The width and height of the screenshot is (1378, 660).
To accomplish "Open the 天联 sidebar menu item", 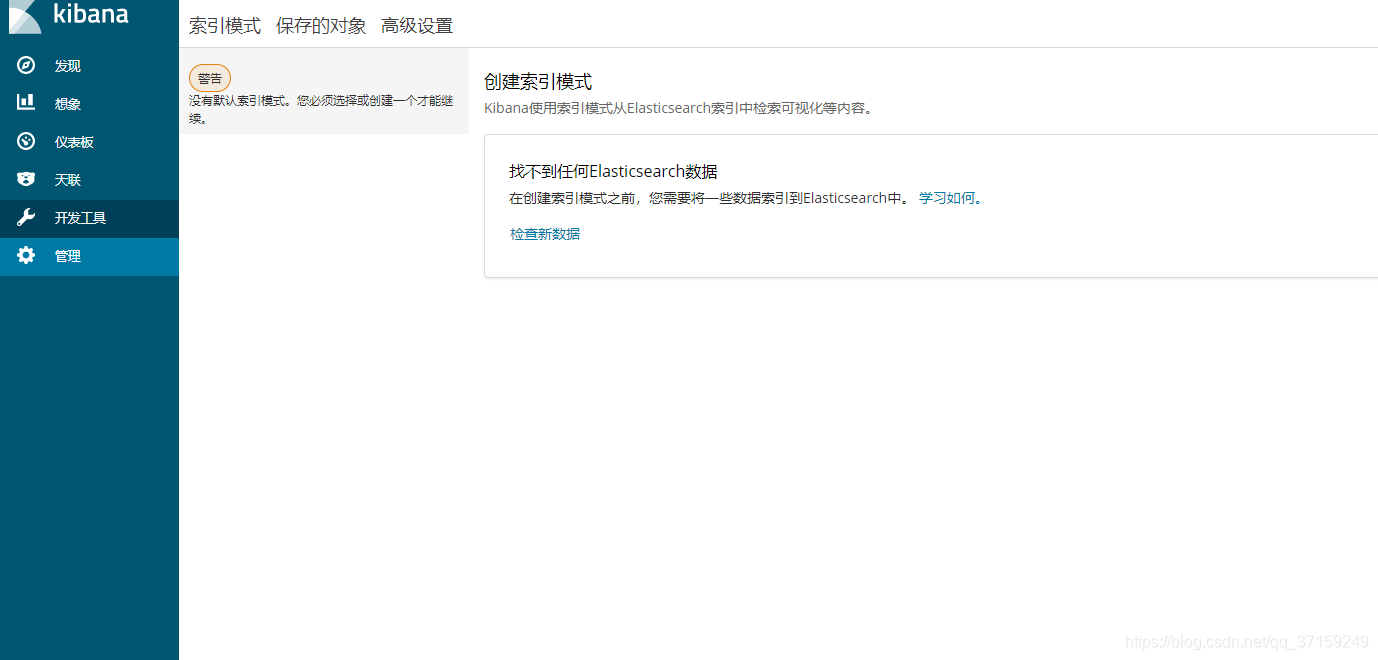I will coord(89,180).
